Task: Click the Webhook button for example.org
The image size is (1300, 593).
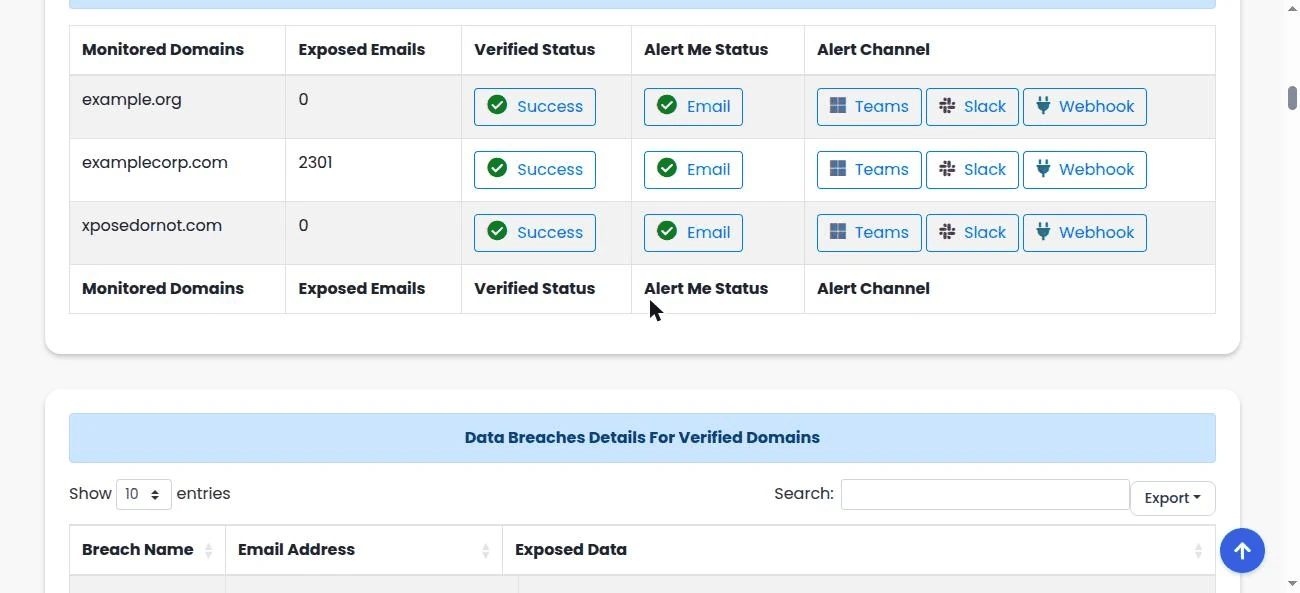Action: click(x=1085, y=107)
